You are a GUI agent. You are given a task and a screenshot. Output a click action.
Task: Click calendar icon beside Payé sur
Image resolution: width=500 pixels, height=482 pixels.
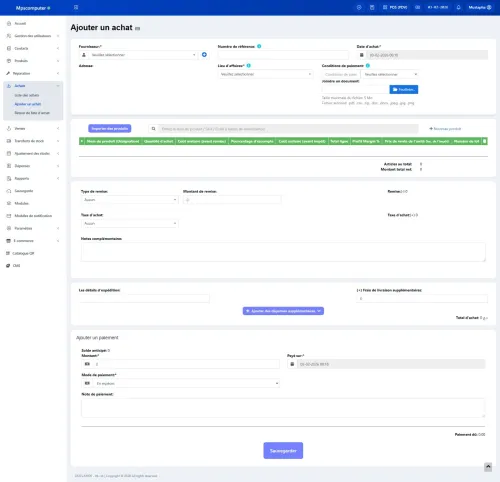[292, 364]
